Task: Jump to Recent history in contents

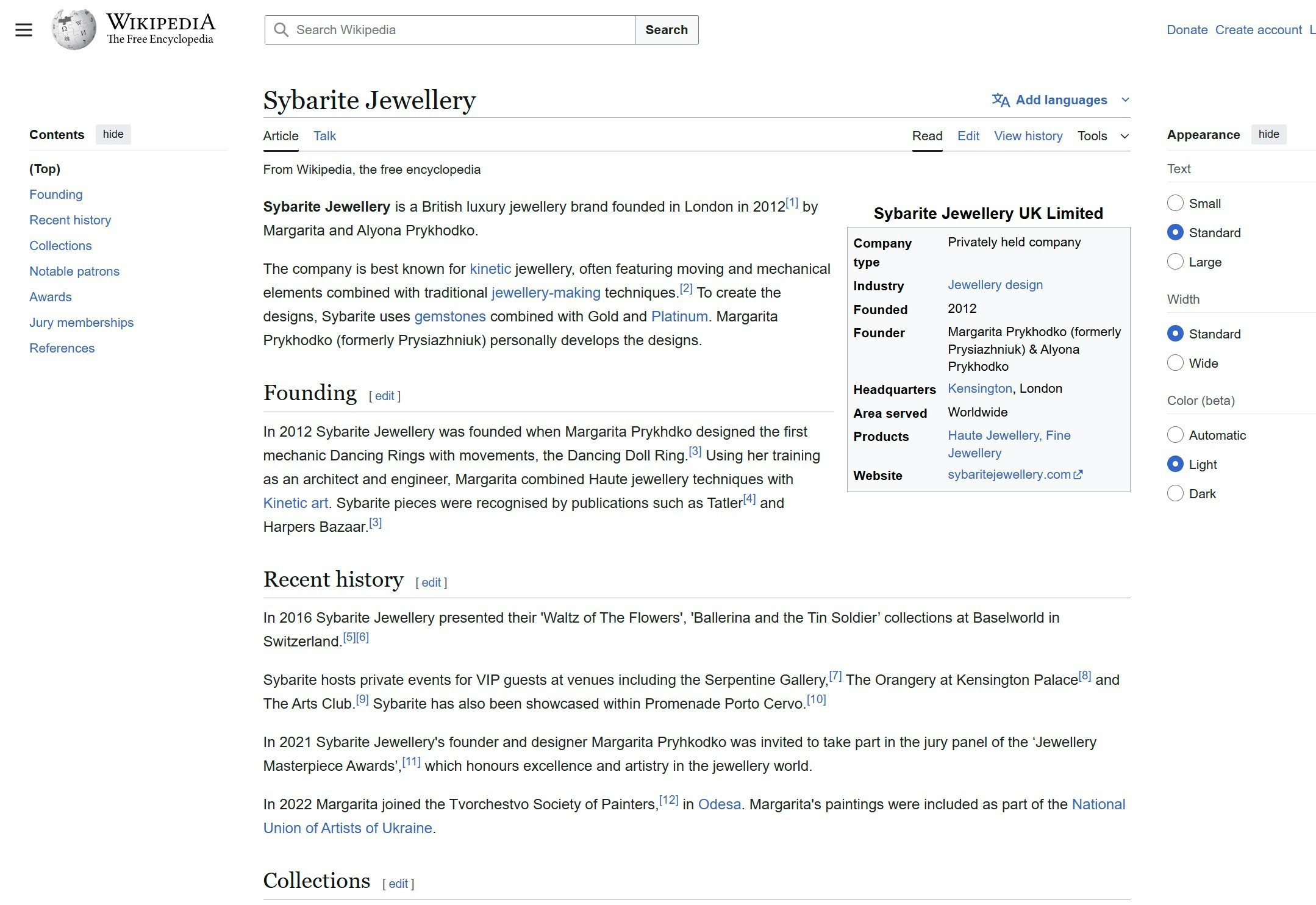Action: 70,220
